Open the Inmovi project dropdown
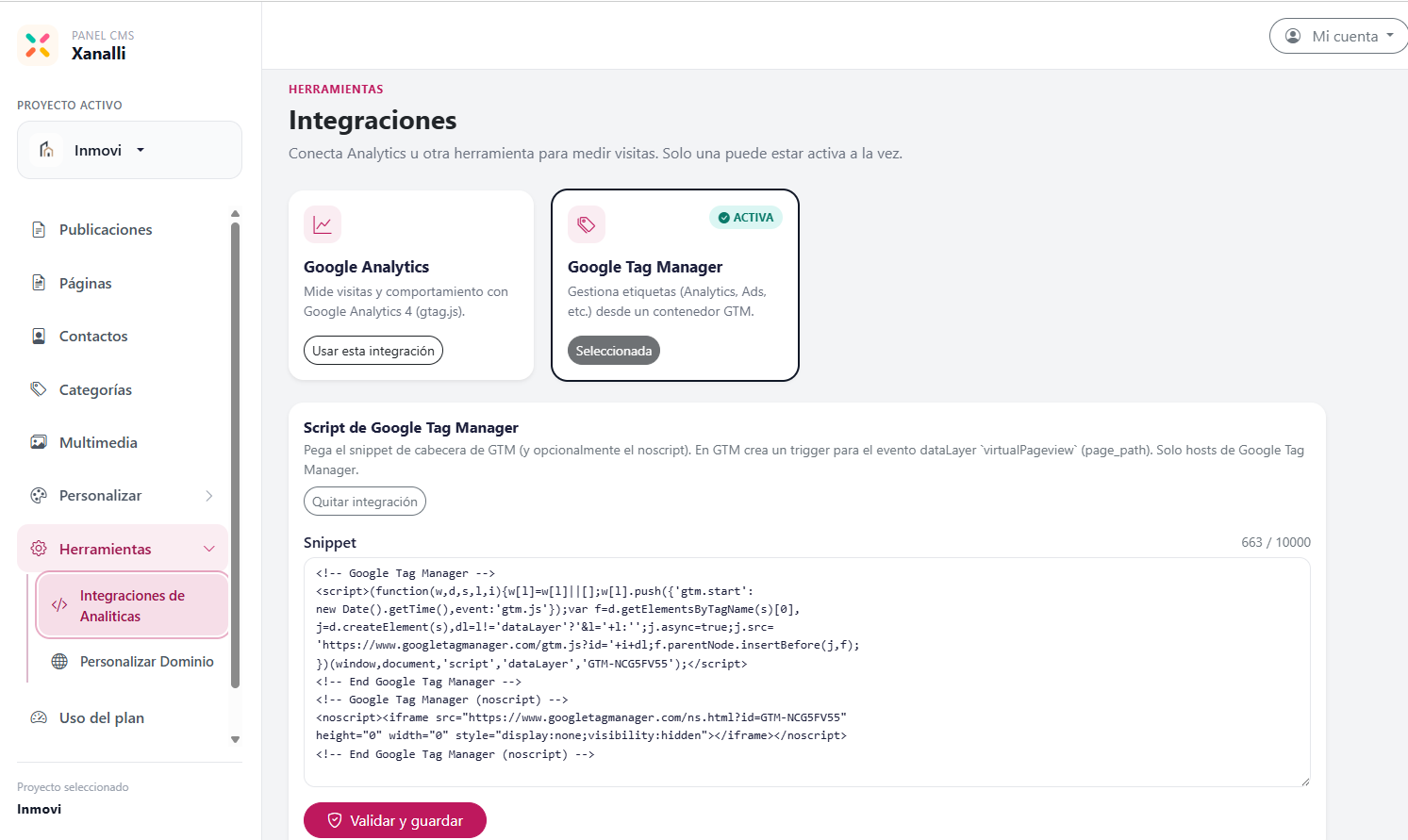Screen dimensions: 1408x840 129,150
